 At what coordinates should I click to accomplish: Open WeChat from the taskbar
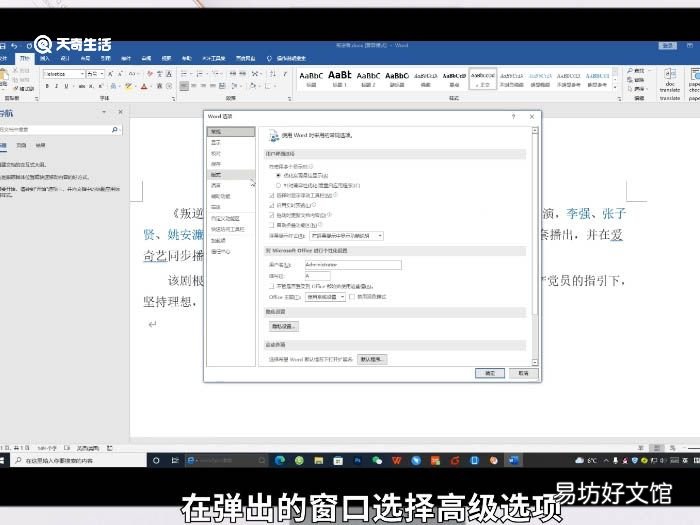click(x=377, y=460)
